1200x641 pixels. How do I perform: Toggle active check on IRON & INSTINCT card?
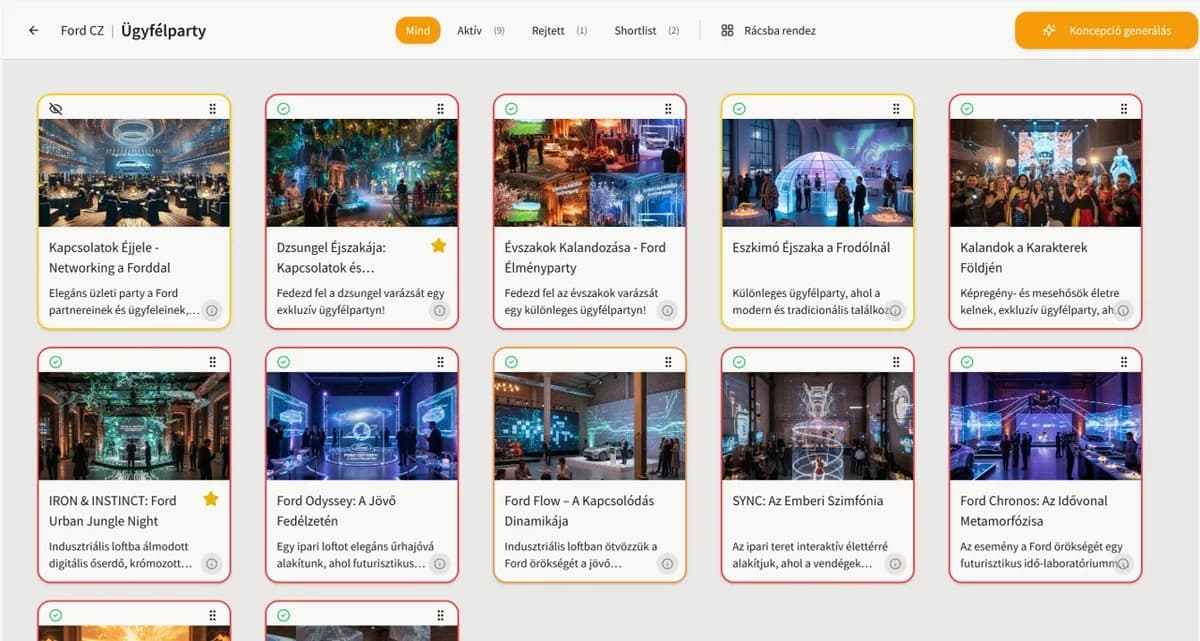(x=55, y=361)
